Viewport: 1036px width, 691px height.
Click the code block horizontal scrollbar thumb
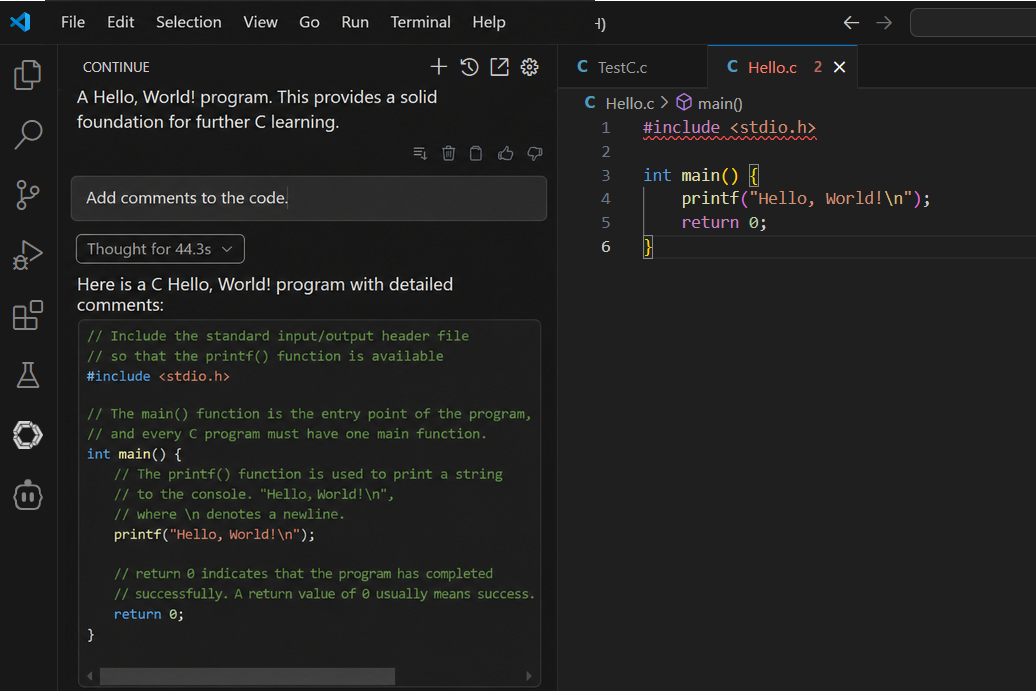[247, 676]
